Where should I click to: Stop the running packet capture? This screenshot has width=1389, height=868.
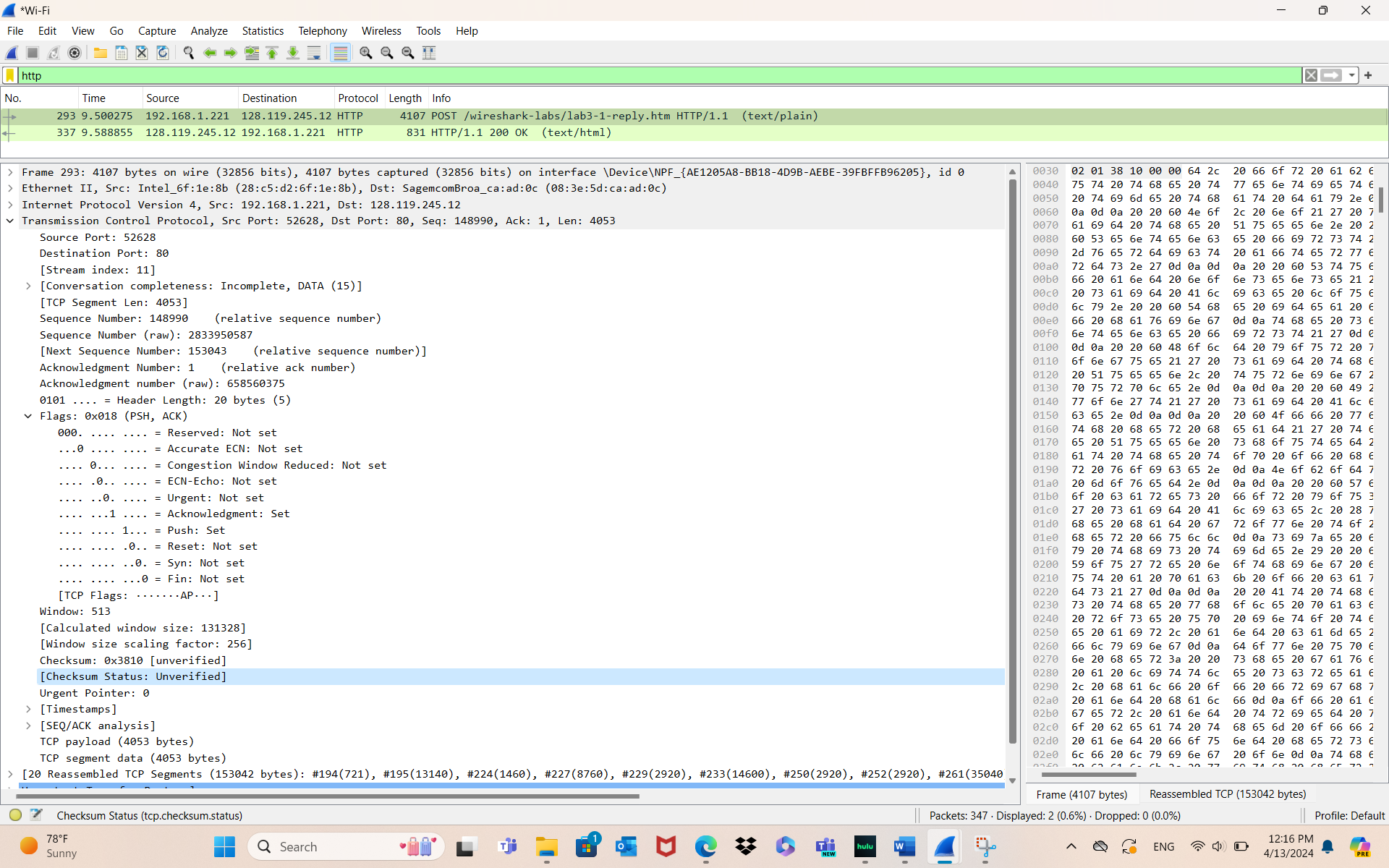pos(32,52)
